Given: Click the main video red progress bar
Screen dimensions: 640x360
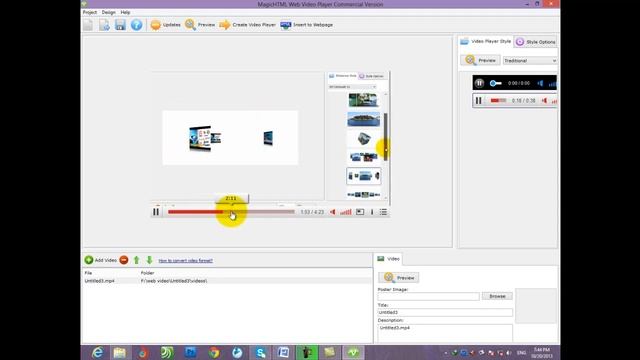Looking at the screenshot, I should click(231, 212).
